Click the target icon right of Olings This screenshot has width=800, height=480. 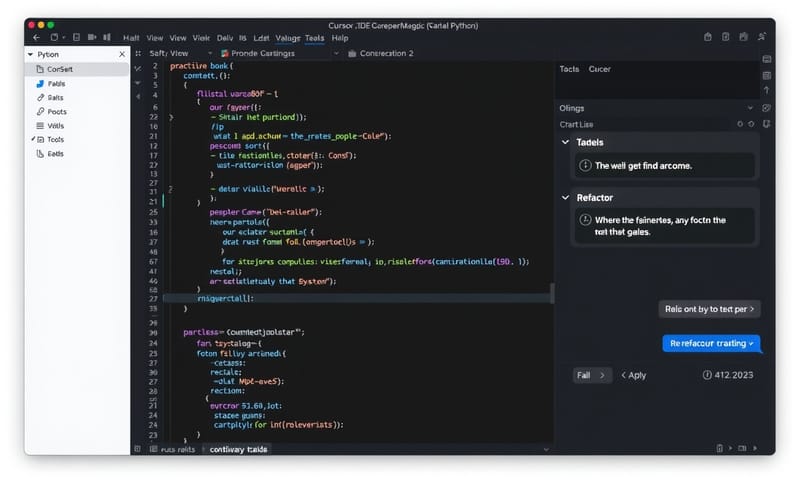click(x=766, y=108)
